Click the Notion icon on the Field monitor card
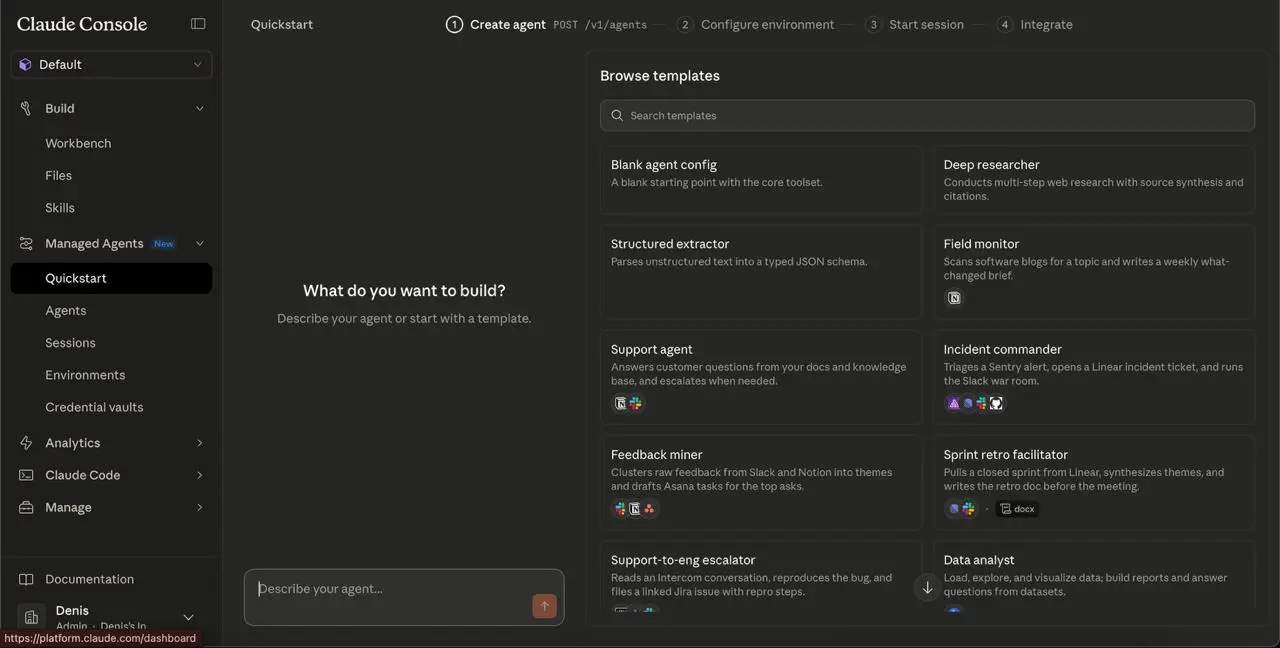 click(954, 298)
